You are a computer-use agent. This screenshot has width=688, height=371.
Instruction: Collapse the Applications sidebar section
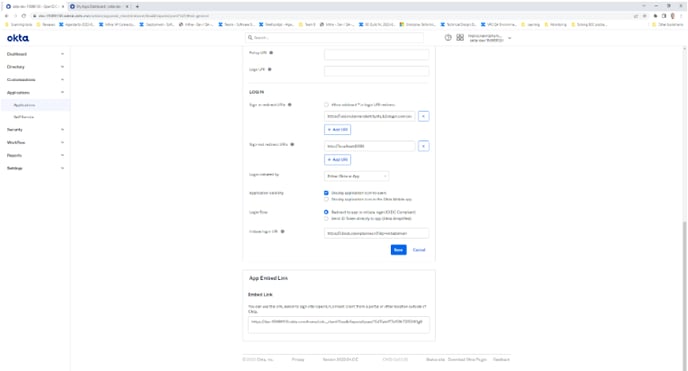tap(35, 93)
